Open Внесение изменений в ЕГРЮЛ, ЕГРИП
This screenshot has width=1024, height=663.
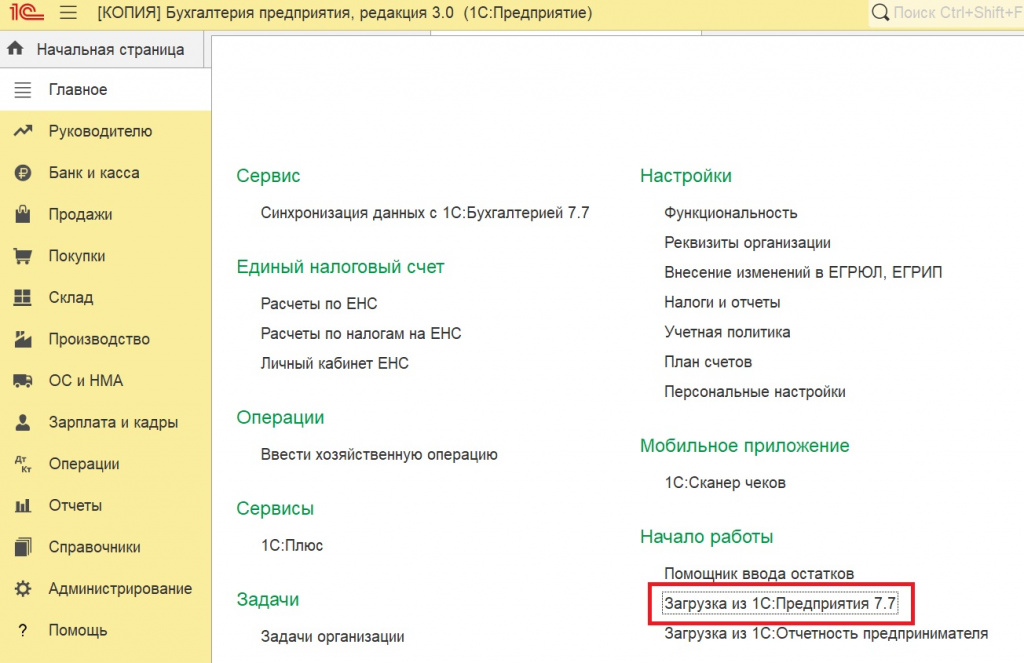click(x=803, y=272)
